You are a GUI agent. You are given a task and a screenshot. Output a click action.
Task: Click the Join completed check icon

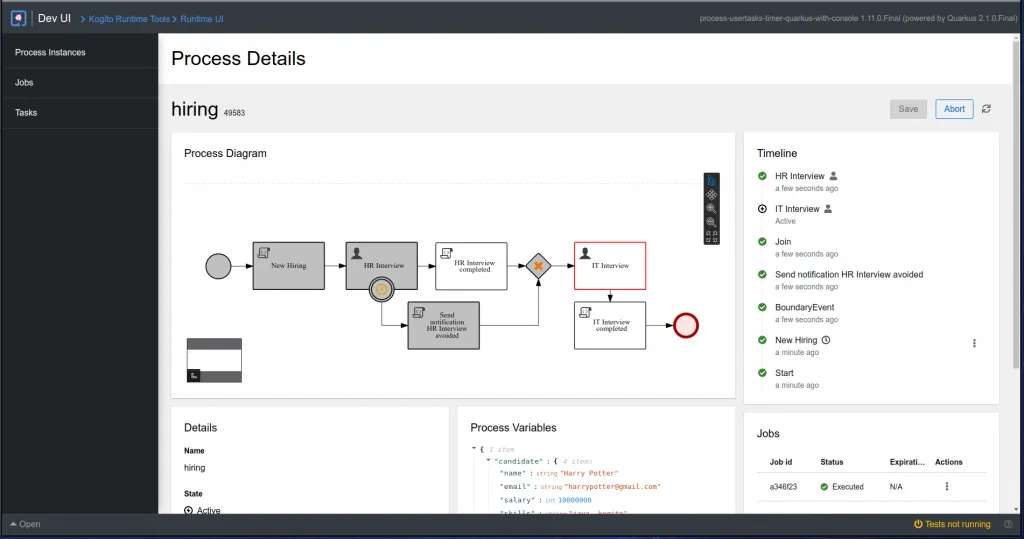pyautogui.click(x=762, y=241)
